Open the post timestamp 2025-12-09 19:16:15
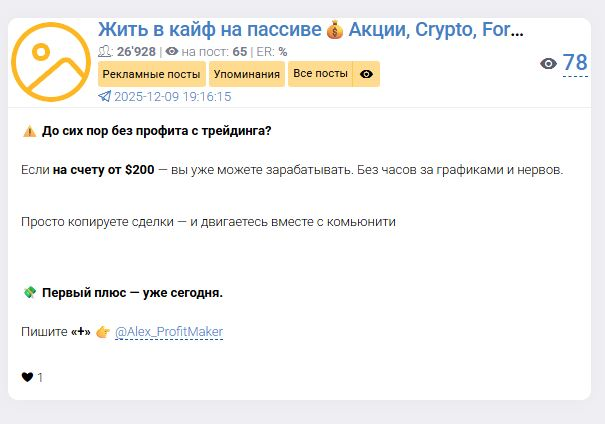Screen dimensions: 605x424 coord(173,97)
